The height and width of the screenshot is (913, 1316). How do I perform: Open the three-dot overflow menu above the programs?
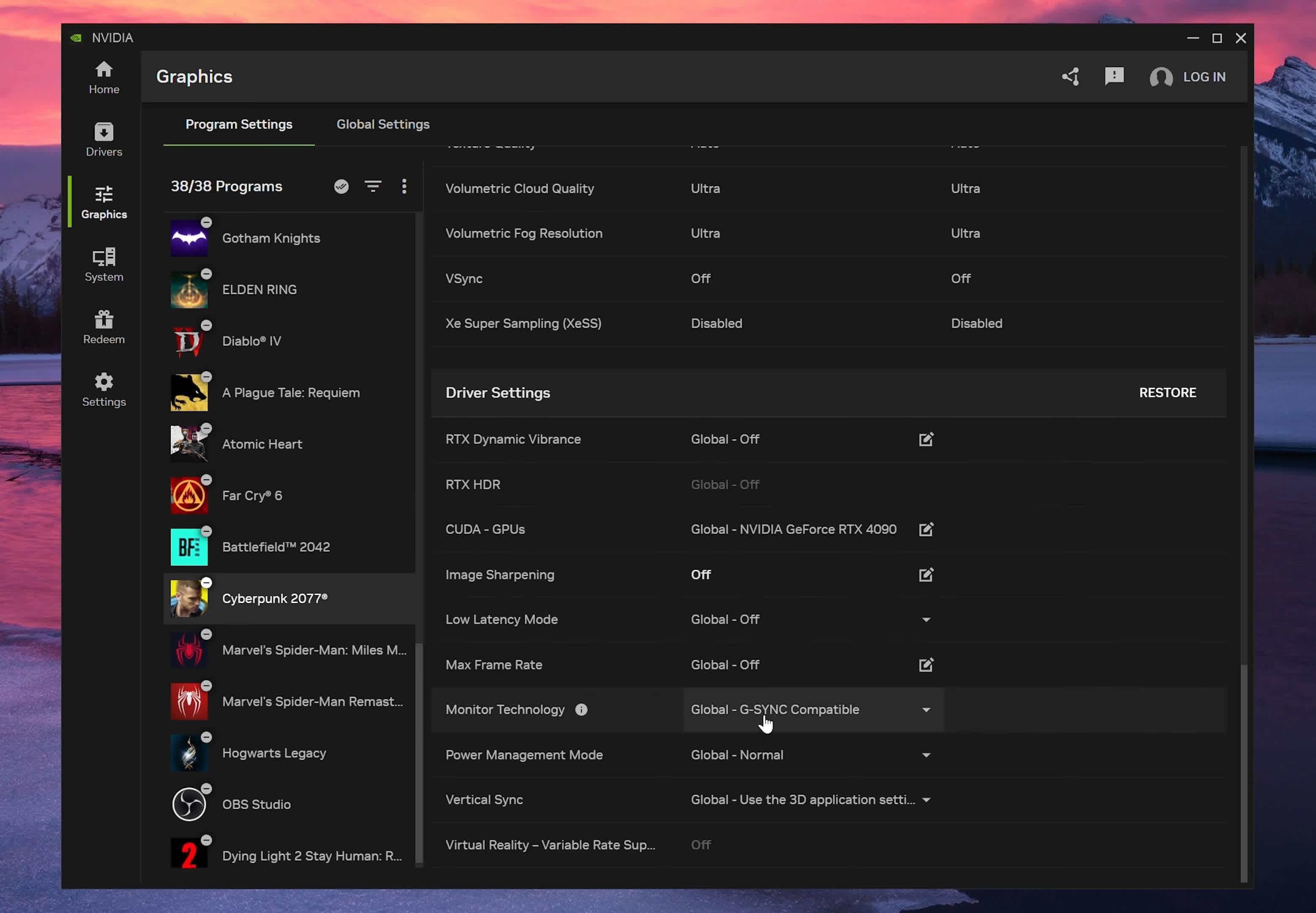[x=404, y=186]
